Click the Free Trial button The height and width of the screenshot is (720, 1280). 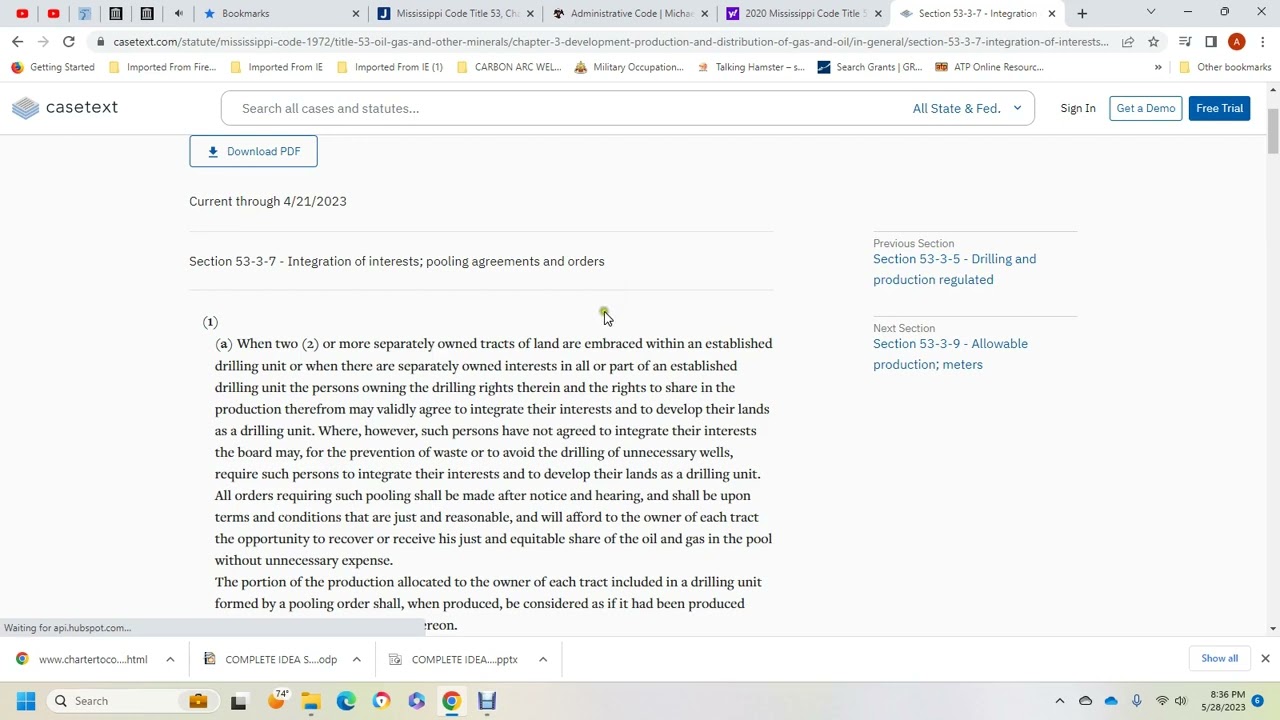coord(1219,108)
